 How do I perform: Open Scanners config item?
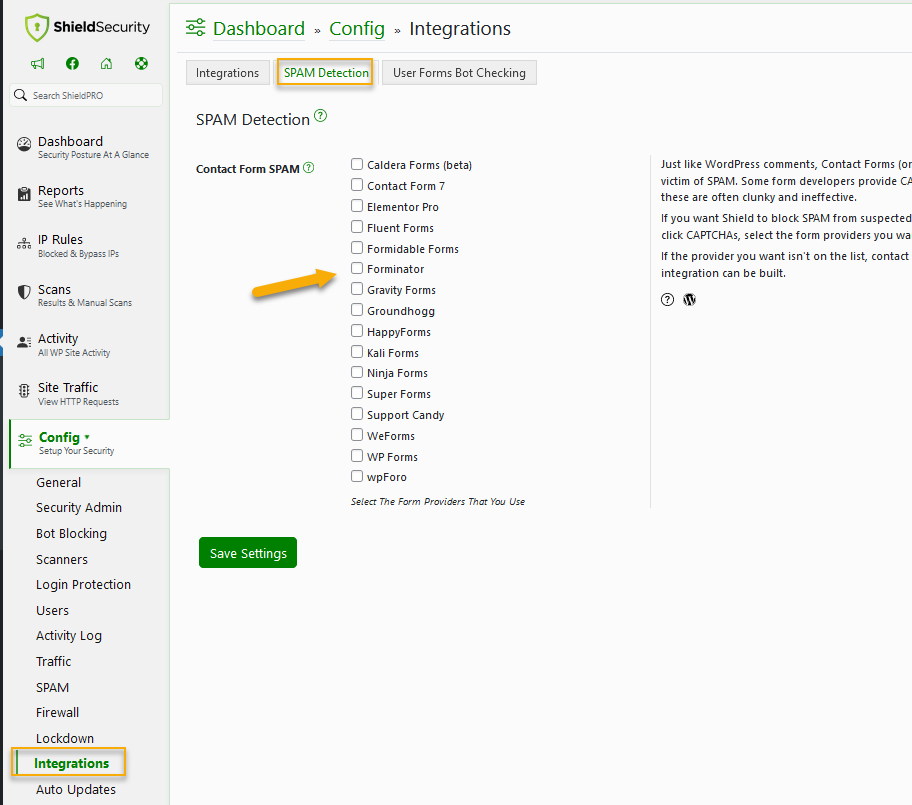(x=62, y=559)
